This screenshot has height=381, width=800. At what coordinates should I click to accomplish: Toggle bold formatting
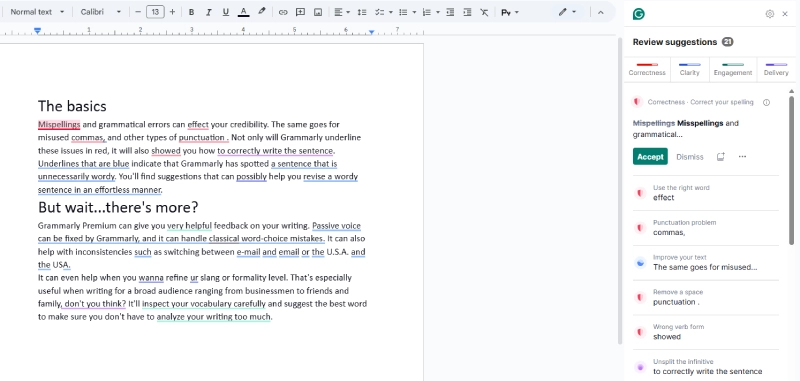pos(191,12)
